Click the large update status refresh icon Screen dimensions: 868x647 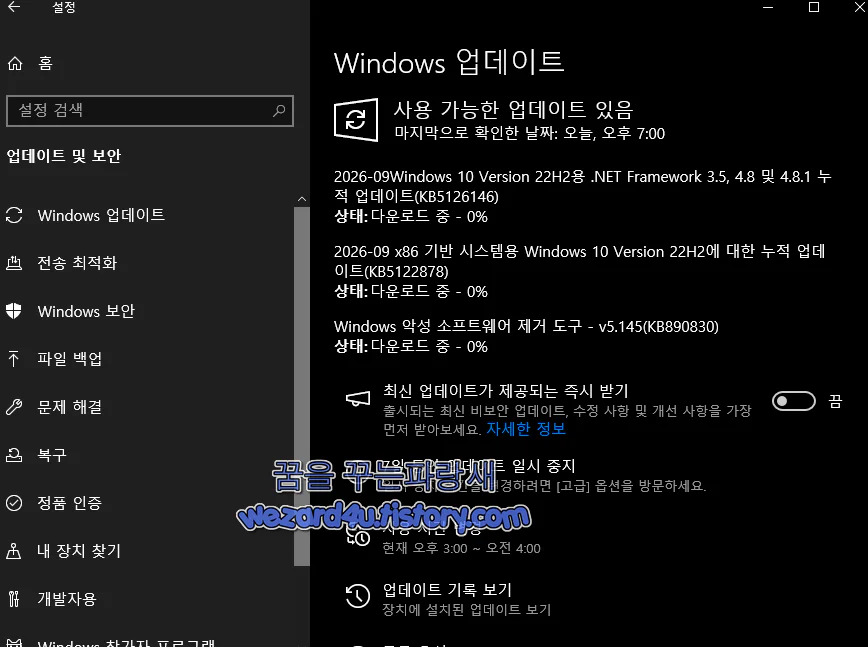point(356,120)
